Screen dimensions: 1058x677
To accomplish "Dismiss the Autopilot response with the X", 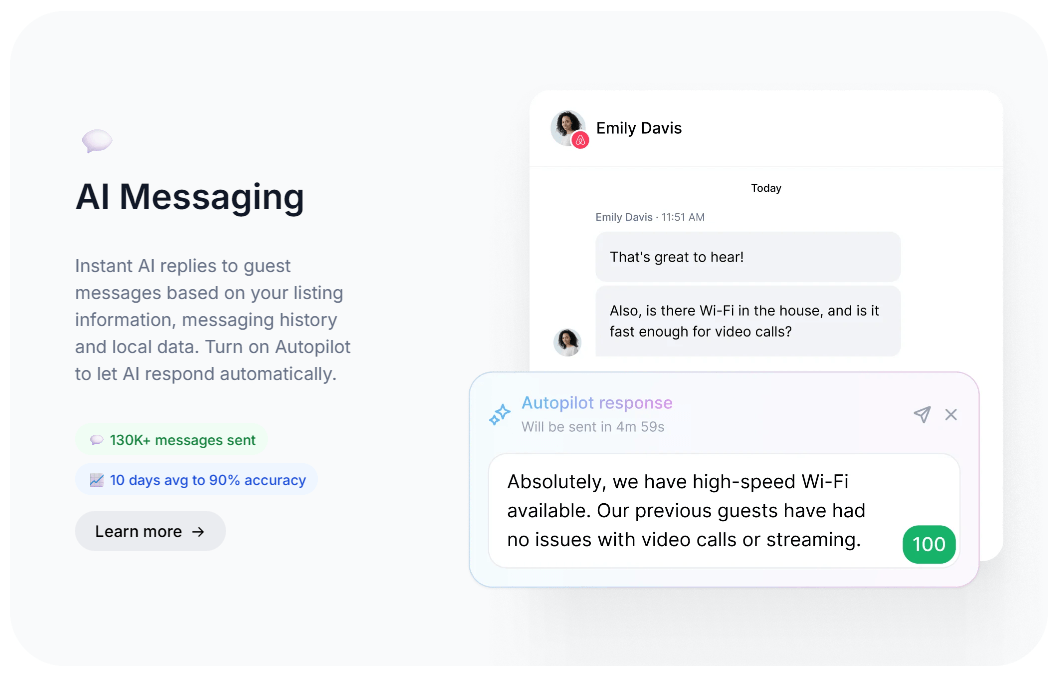I will (x=951, y=414).
